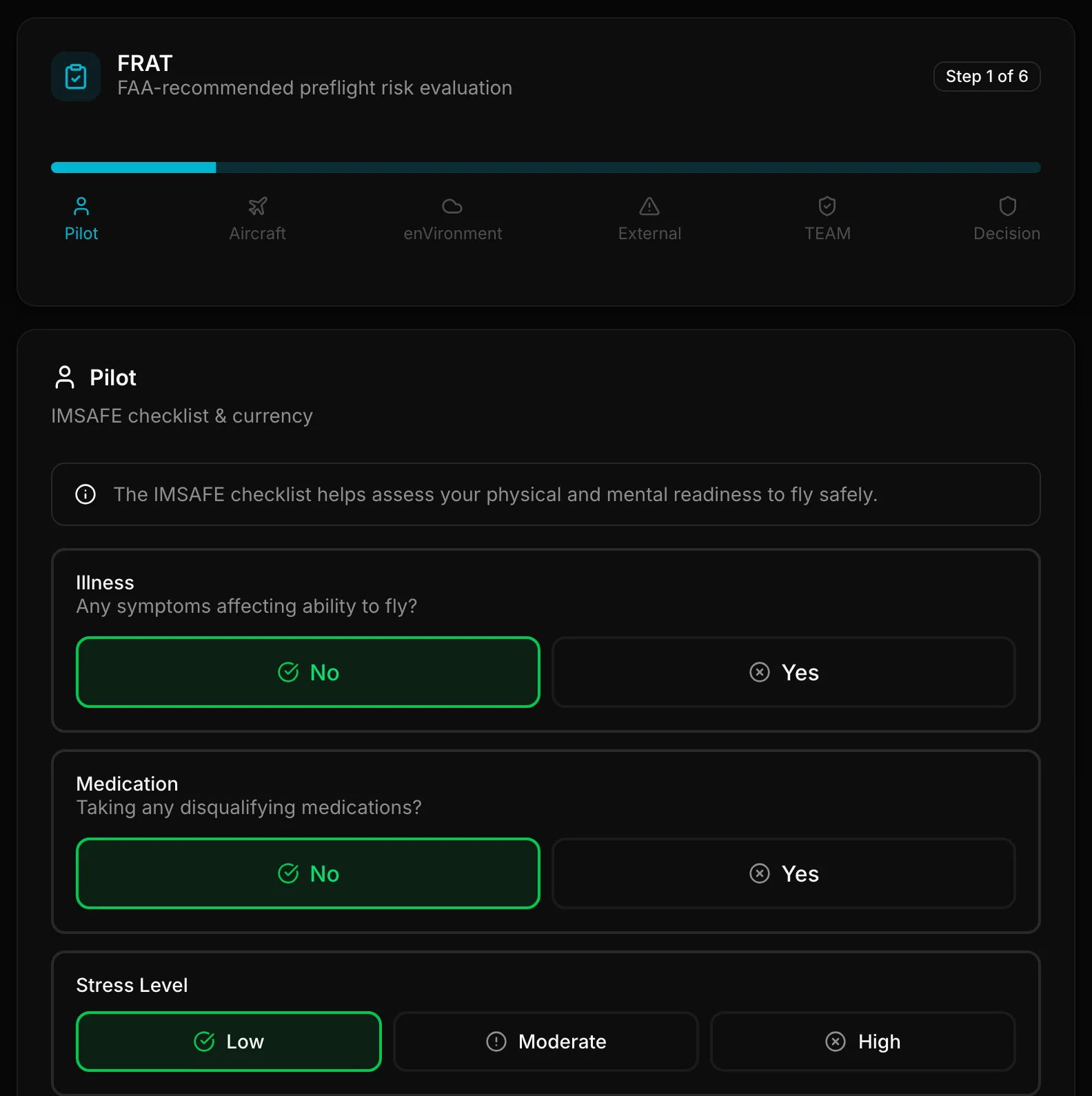Click the Pilot section heading person icon
Viewport: 1092px width, 1096px height.
(65, 378)
